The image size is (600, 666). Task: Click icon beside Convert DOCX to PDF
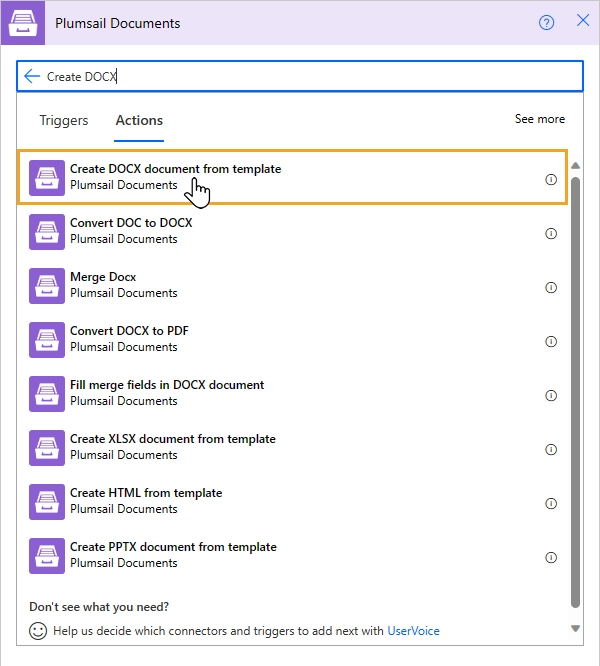47,339
